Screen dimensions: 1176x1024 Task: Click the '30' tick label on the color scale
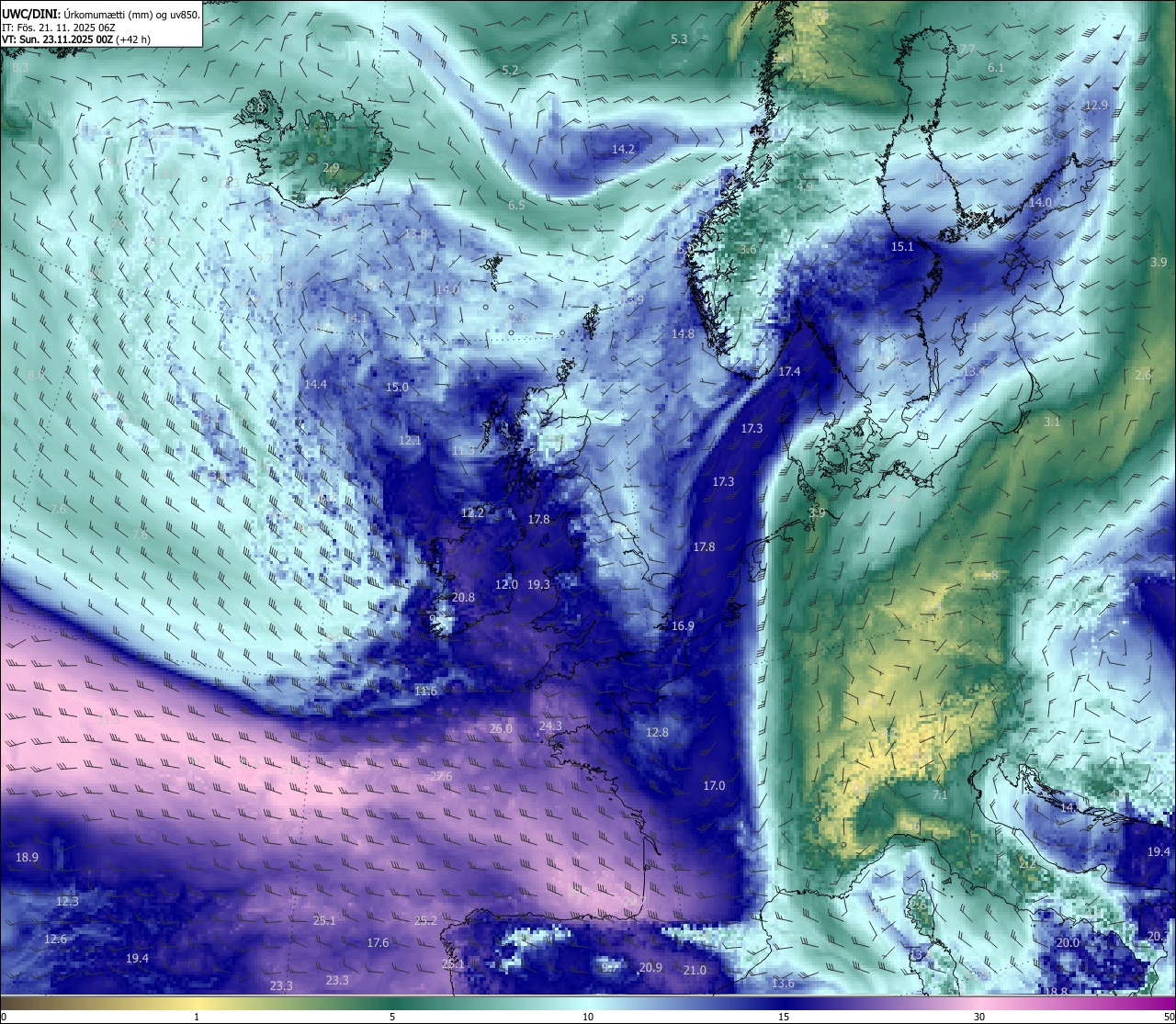979,1017
